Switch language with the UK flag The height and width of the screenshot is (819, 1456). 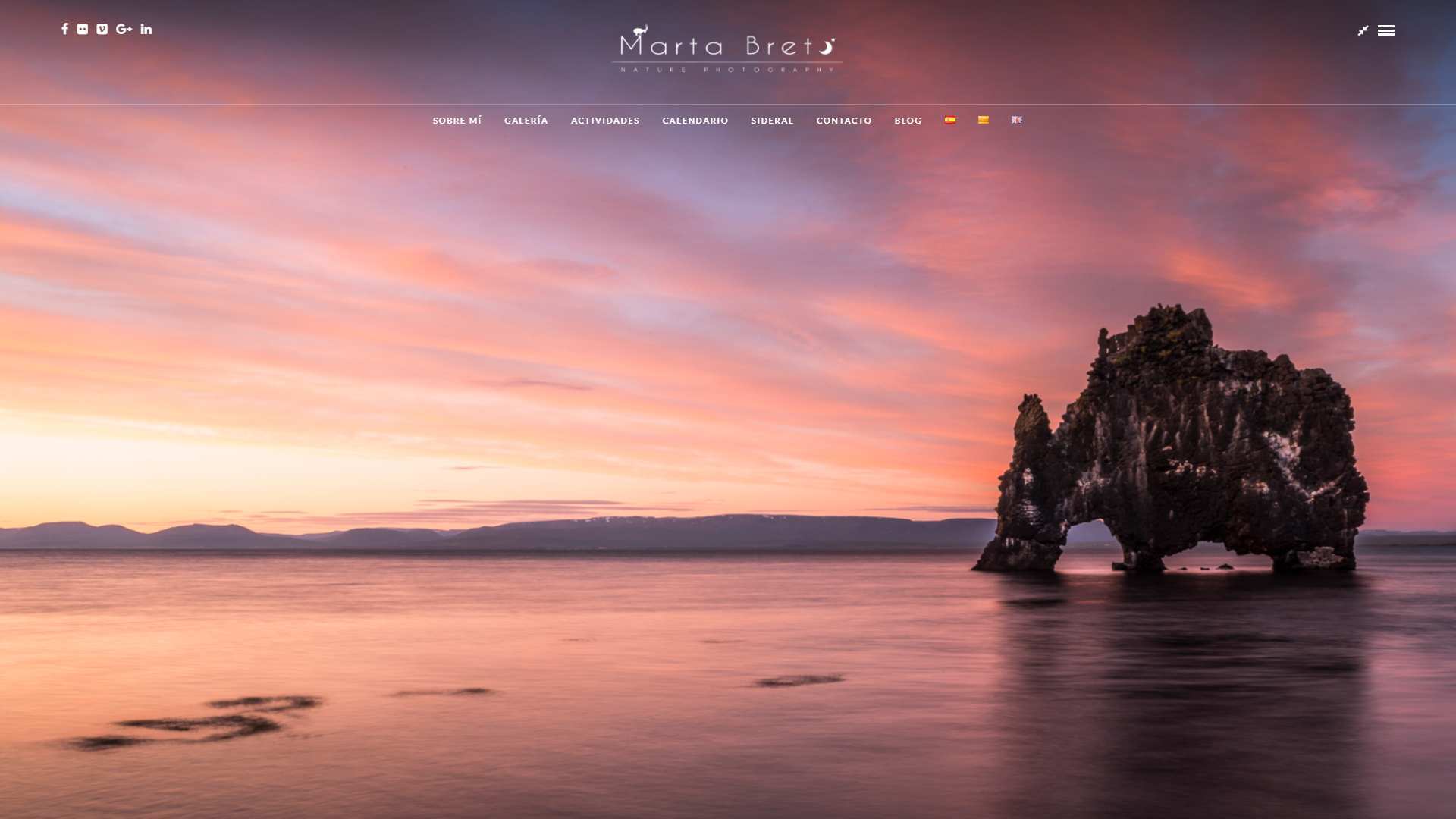click(x=1017, y=120)
